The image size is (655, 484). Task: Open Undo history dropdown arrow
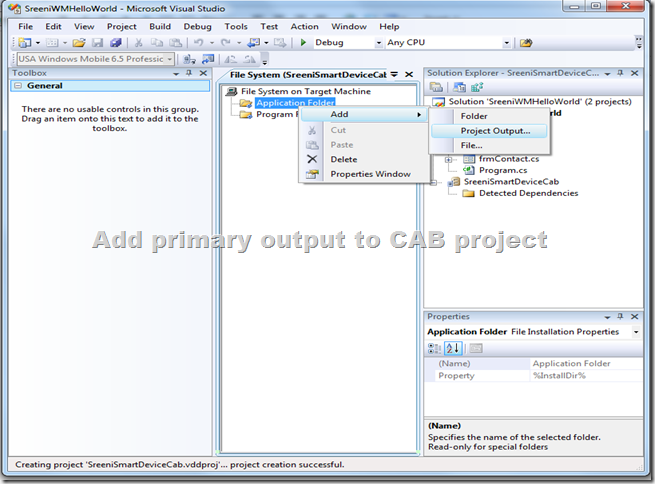[212, 43]
